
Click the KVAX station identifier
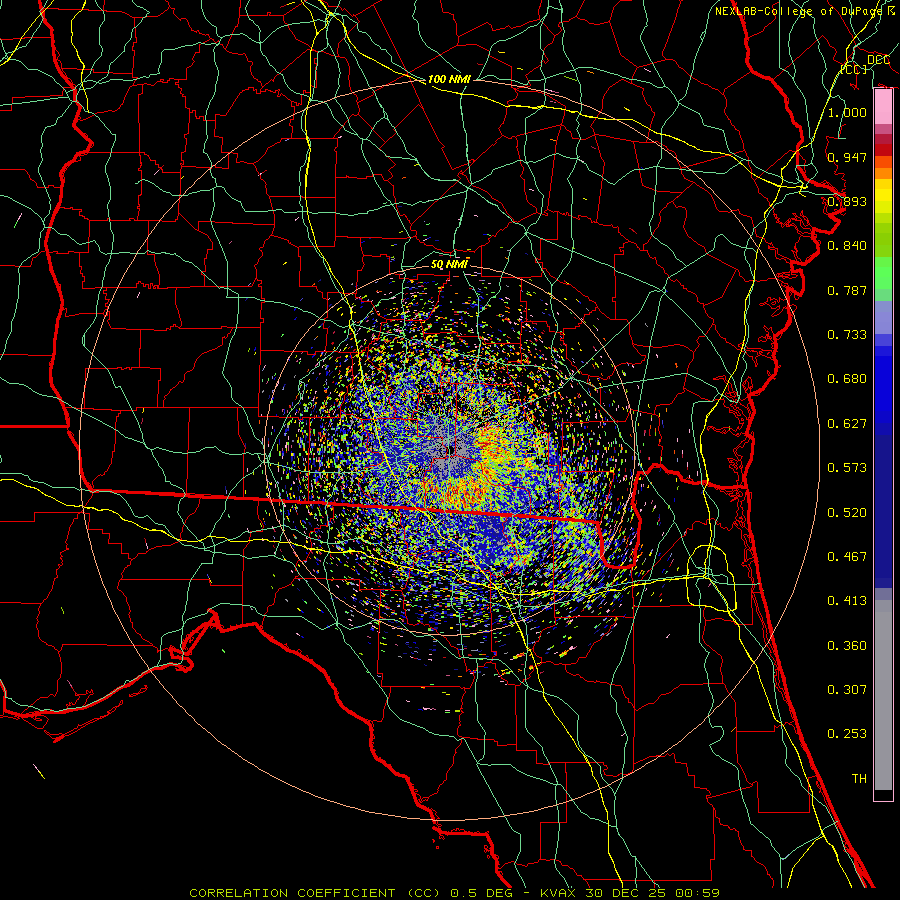pos(559,893)
